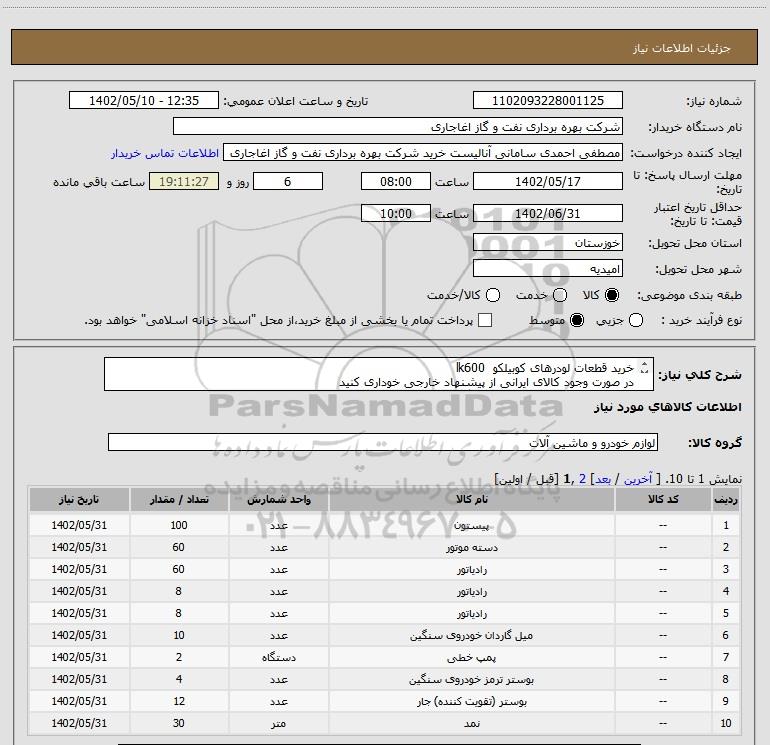Click the request creator field
770x745 pixels.
pos(423,153)
